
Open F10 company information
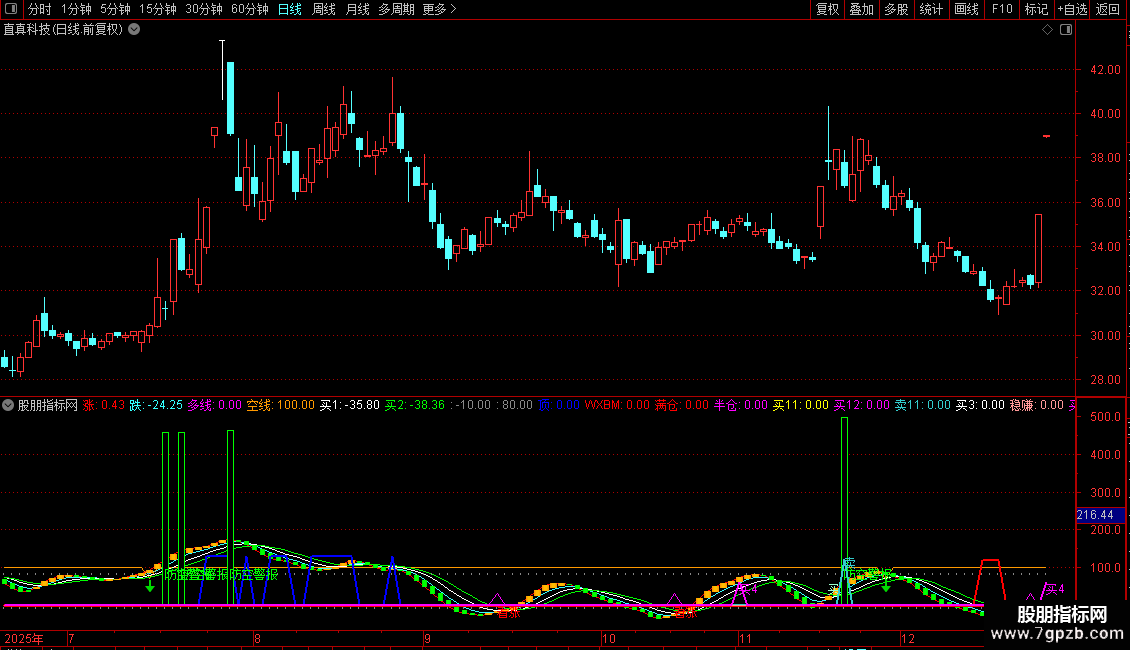coord(1001,9)
